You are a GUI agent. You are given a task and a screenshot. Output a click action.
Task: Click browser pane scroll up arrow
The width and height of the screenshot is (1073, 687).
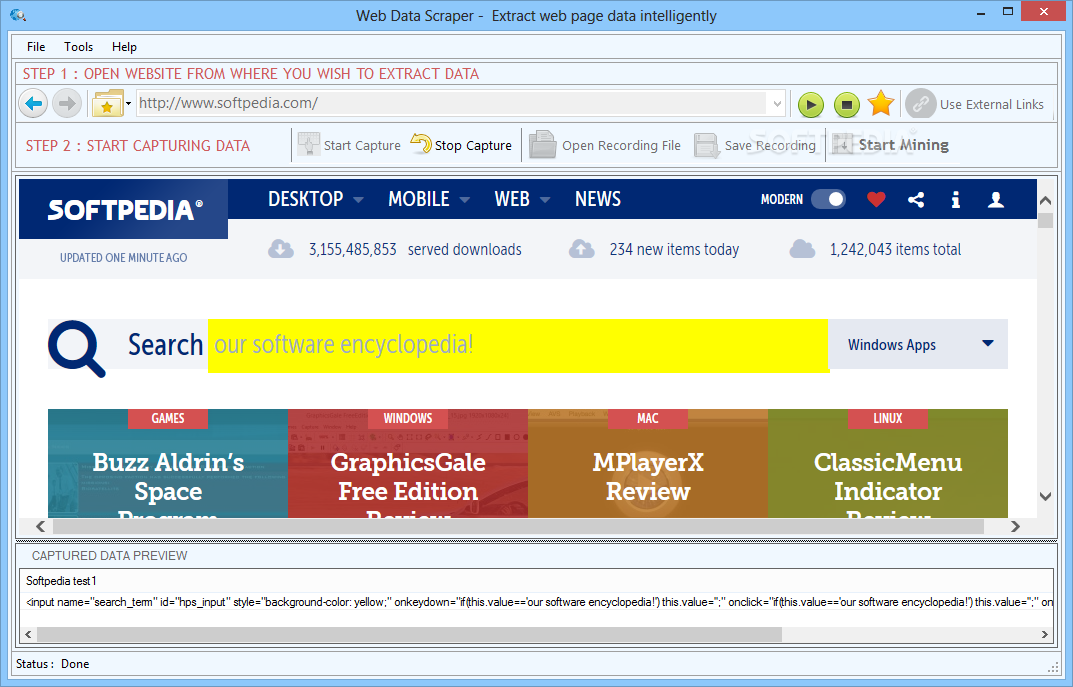tap(1045, 200)
